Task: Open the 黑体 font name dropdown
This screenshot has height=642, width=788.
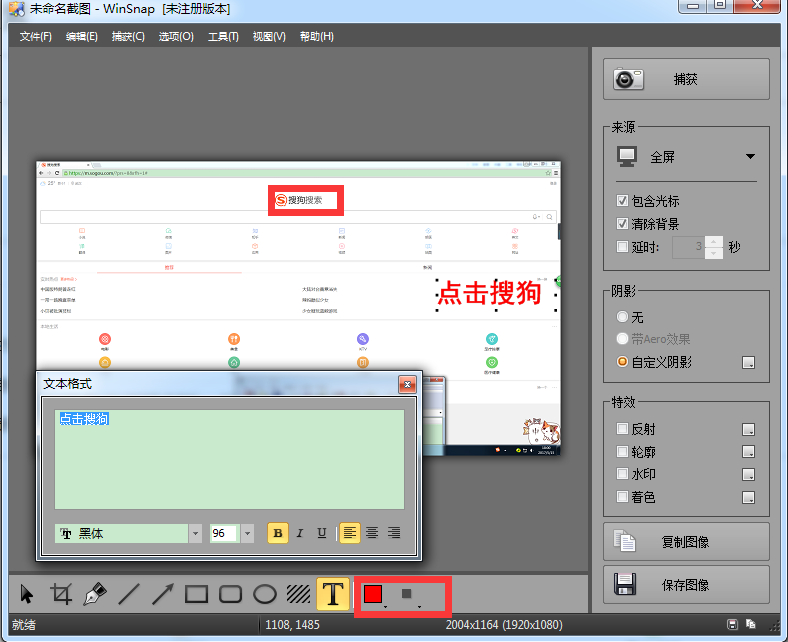Action: [196, 533]
